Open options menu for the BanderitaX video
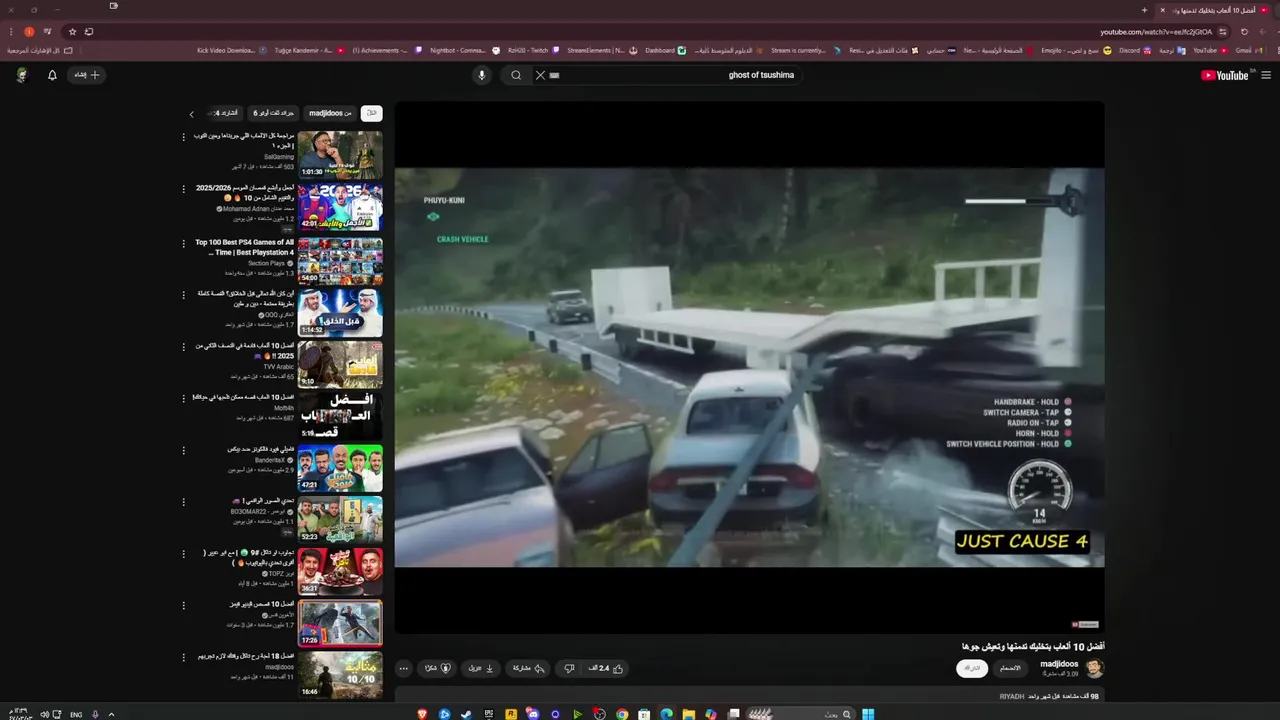 click(183, 450)
